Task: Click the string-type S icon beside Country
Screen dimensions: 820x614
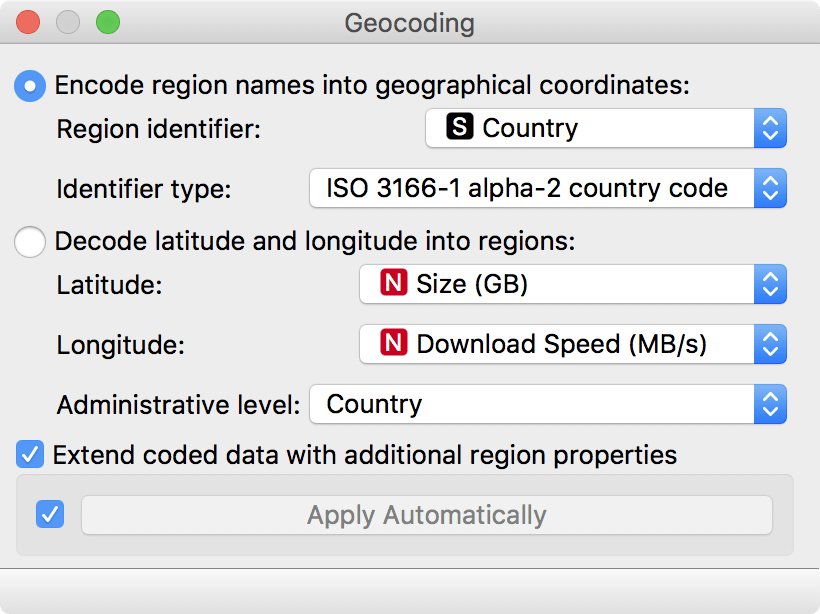Action: point(460,127)
